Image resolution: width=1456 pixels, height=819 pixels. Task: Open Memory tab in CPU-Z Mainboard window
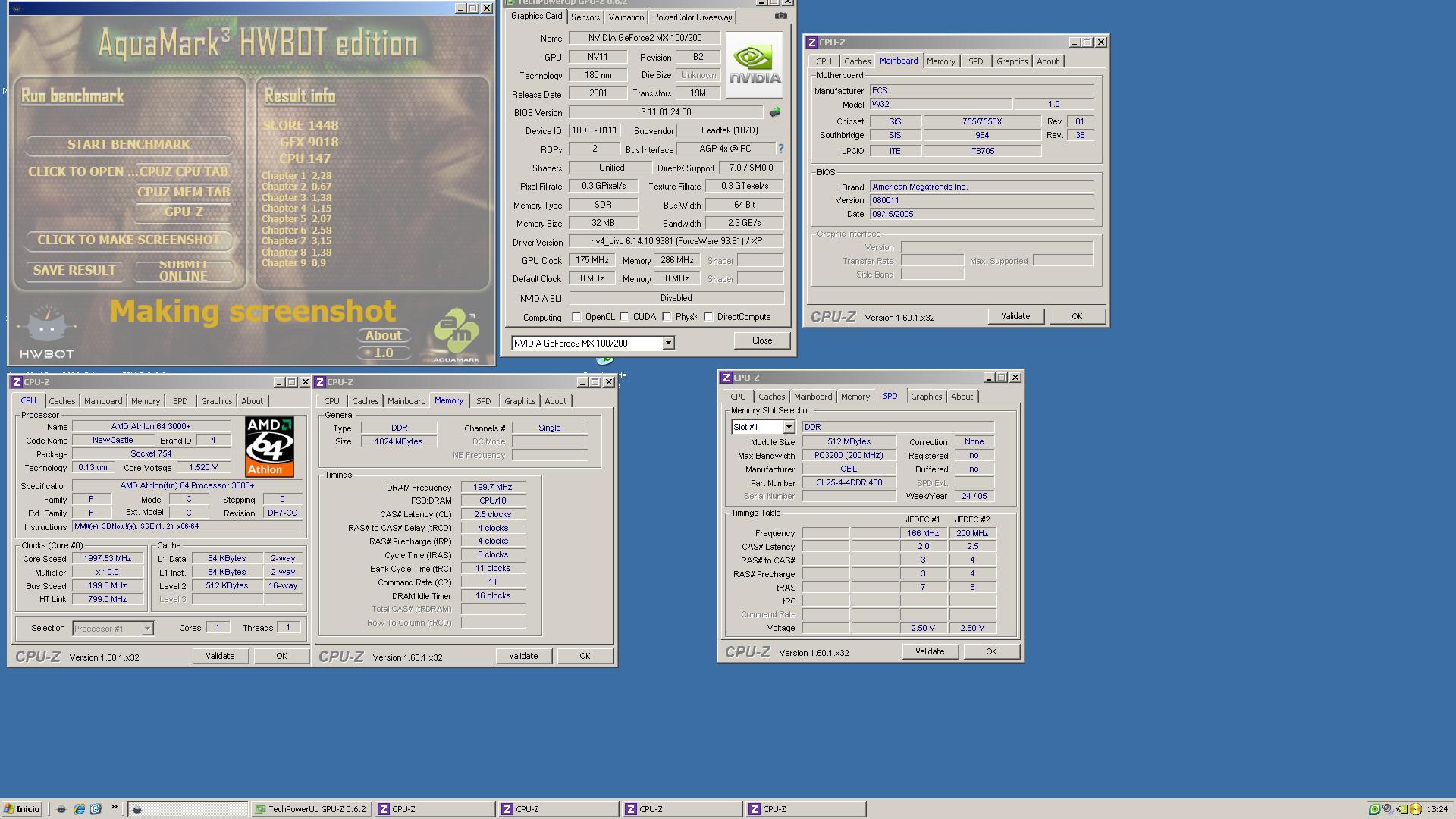[x=940, y=61]
